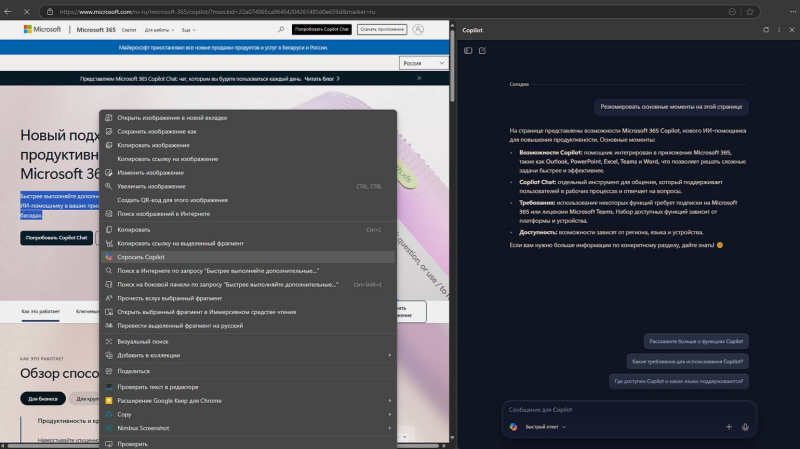Open the Быстрый ответ mode dropdown
This screenshot has height=449, width=800.
[x=545, y=427]
